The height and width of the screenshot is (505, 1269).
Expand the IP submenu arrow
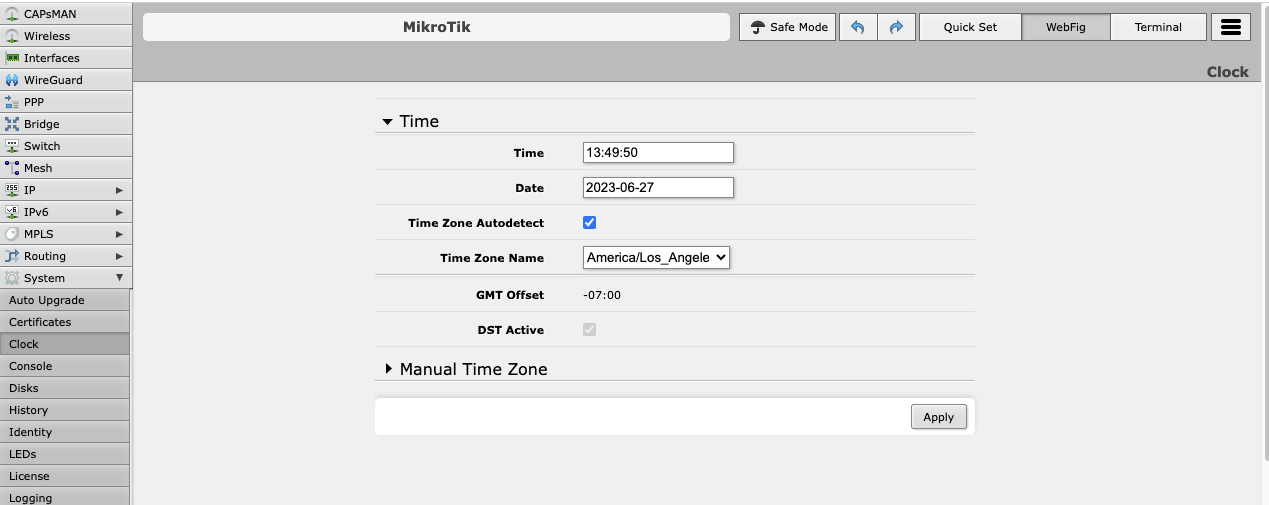(x=119, y=190)
